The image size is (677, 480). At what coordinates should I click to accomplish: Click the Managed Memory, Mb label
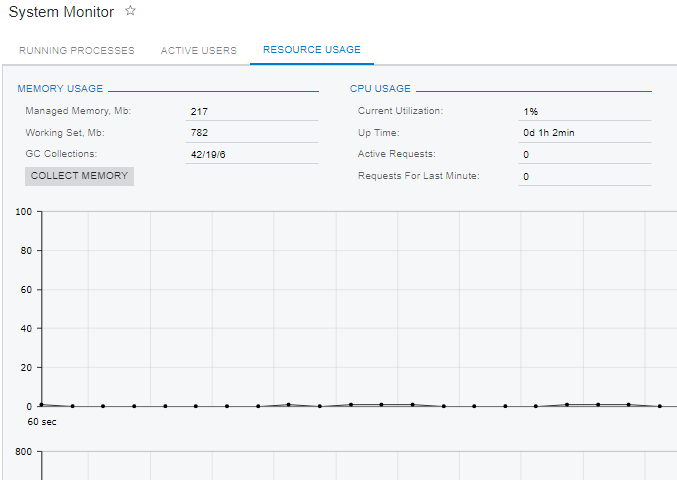(78, 111)
